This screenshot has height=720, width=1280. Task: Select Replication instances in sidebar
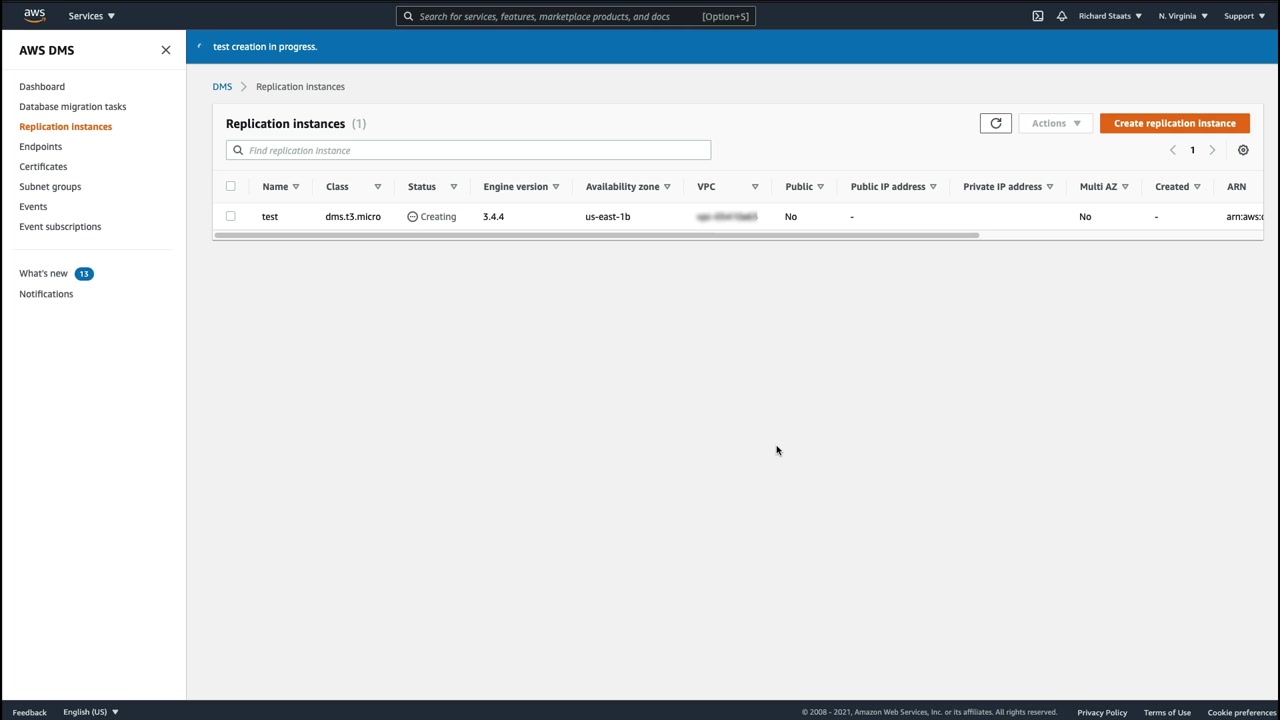pyautogui.click(x=66, y=127)
